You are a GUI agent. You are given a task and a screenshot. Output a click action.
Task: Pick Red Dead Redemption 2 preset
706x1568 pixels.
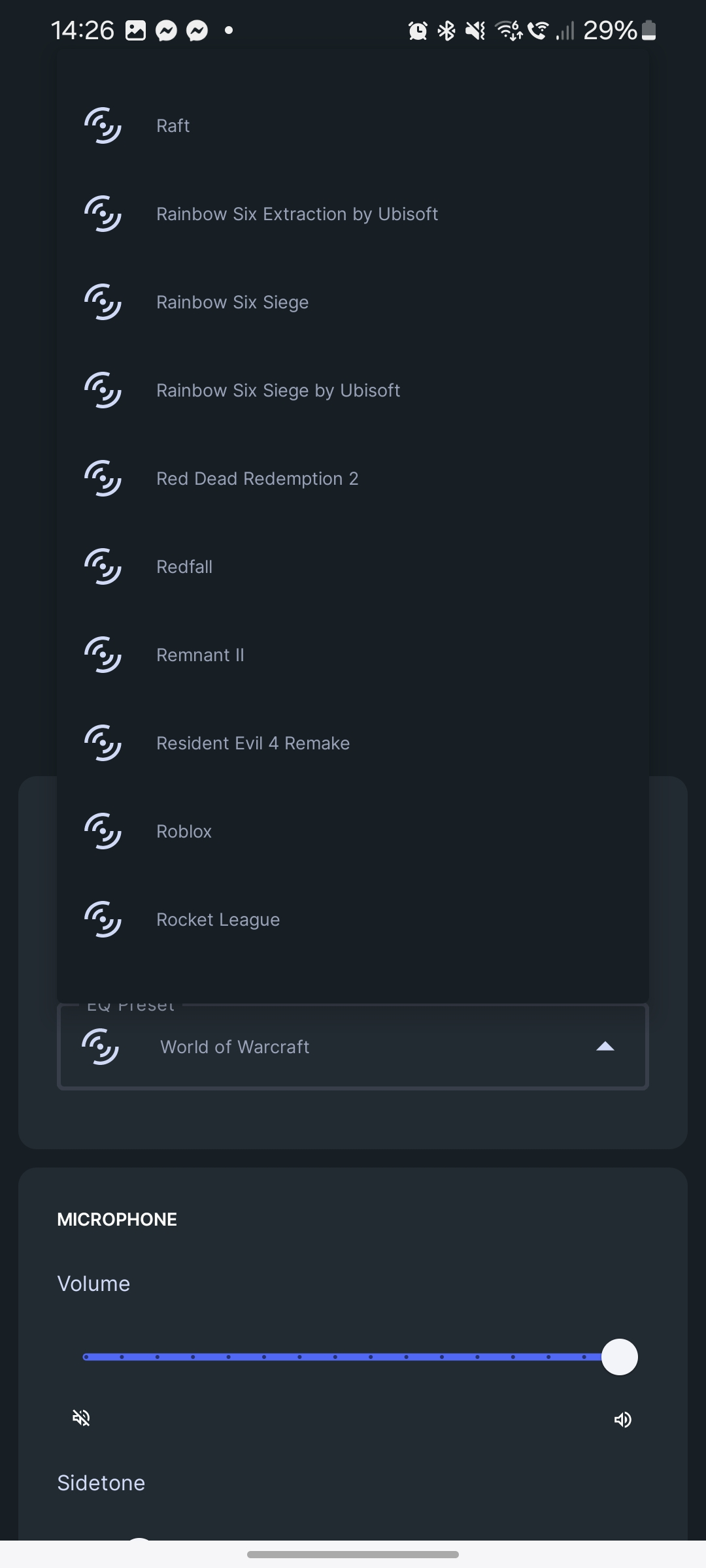click(x=257, y=479)
